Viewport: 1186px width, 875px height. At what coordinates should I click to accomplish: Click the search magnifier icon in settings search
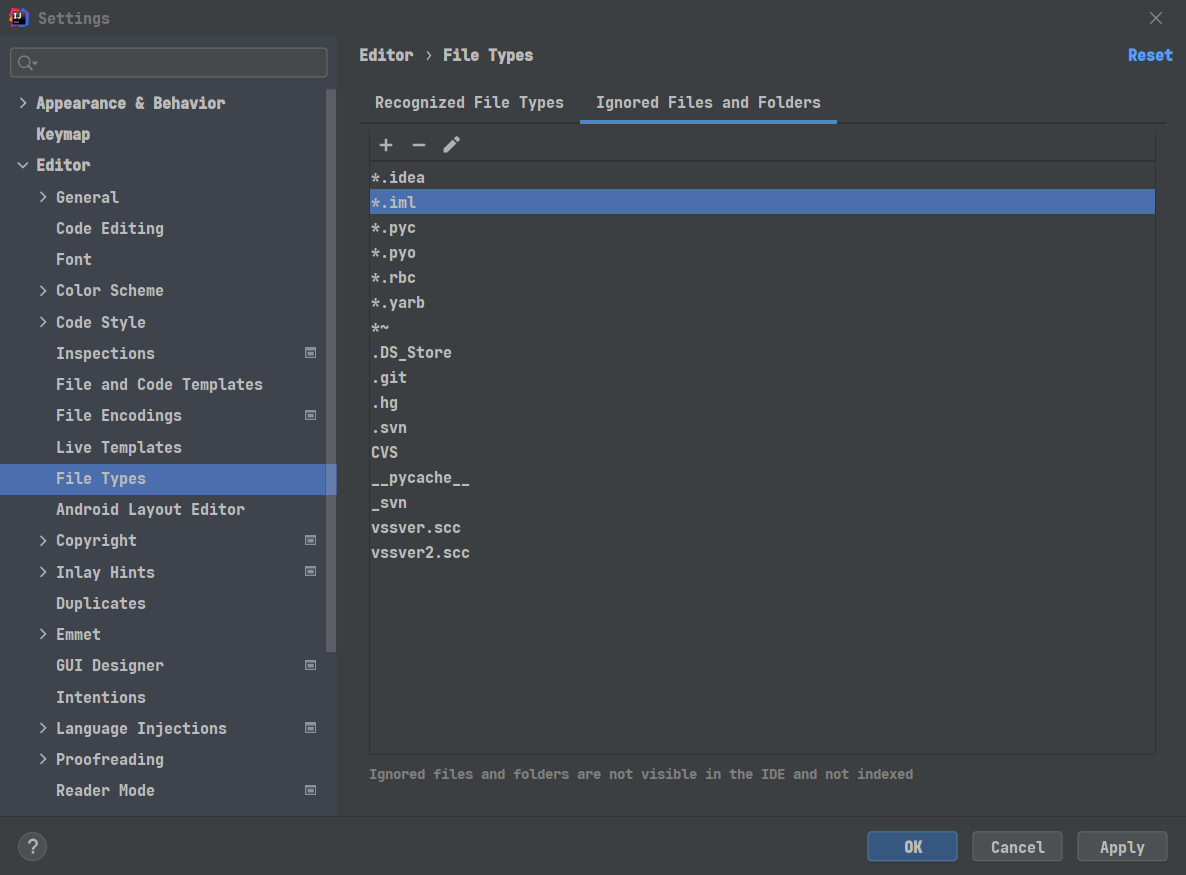tap(26, 63)
